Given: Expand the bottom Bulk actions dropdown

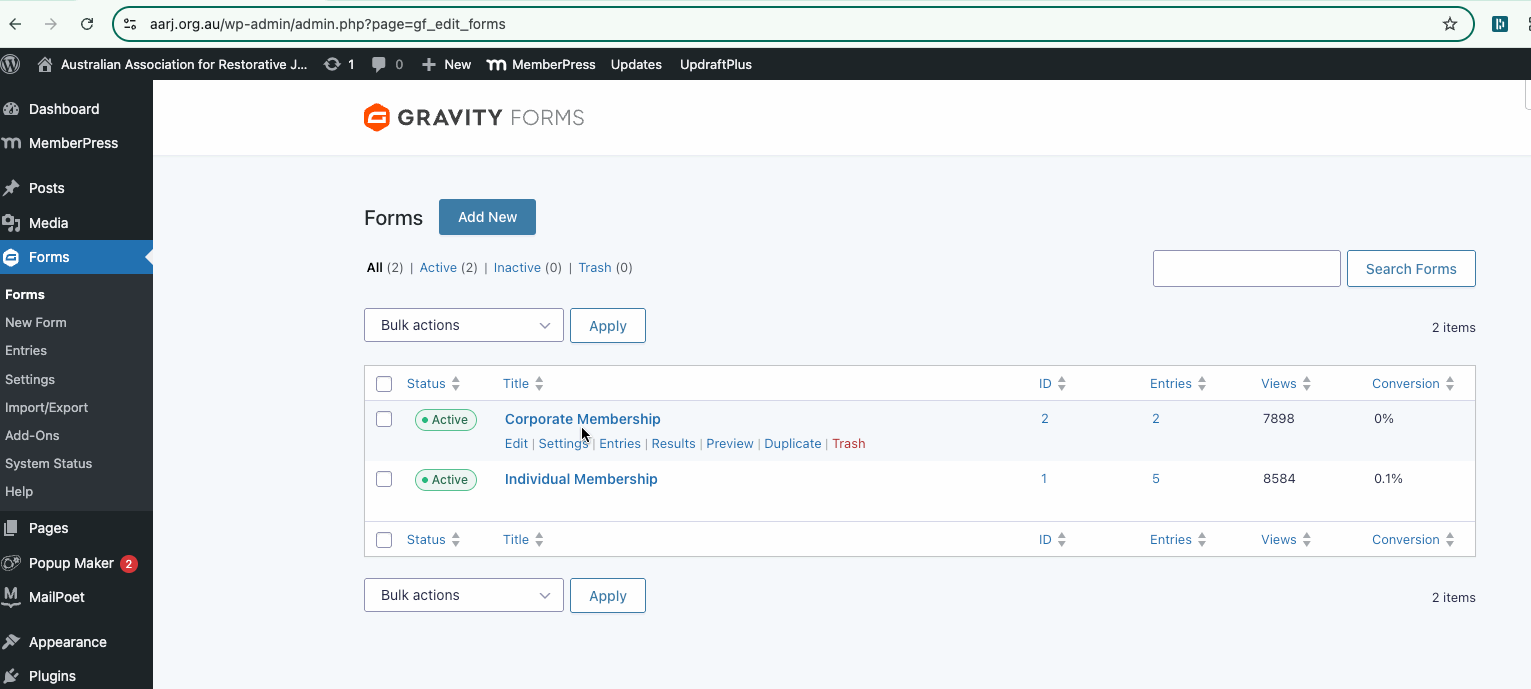Looking at the screenshot, I should 464,595.
